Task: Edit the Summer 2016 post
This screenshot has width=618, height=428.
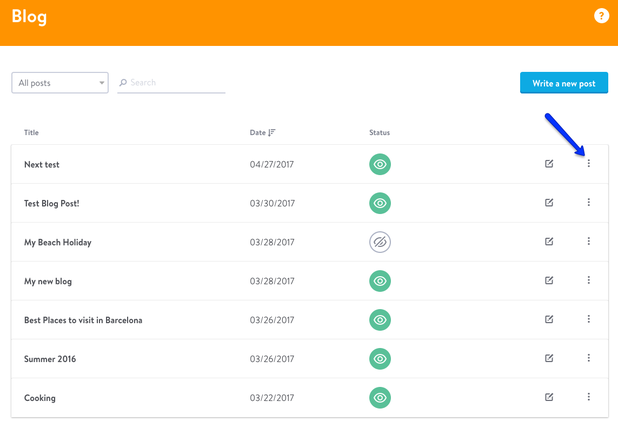Action: pyautogui.click(x=549, y=358)
